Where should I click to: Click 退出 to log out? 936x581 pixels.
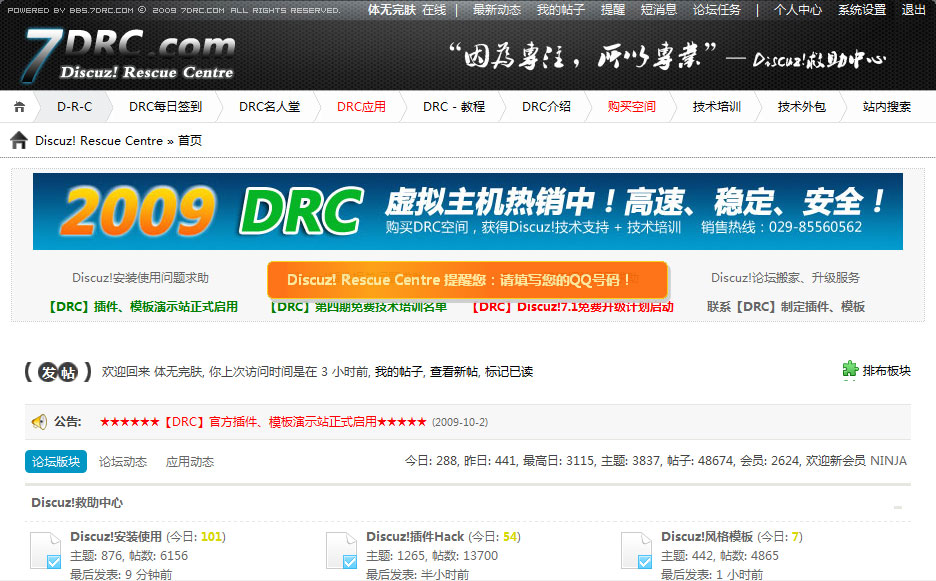(913, 10)
